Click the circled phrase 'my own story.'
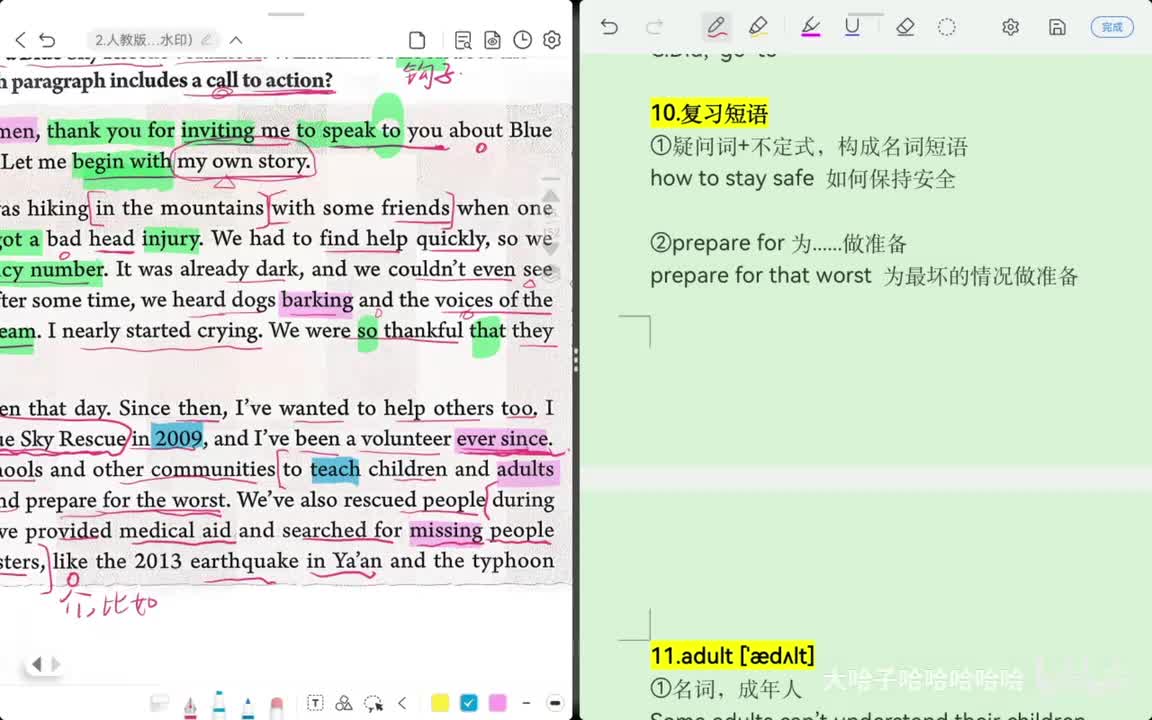The image size is (1152, 720). point(243,162)
